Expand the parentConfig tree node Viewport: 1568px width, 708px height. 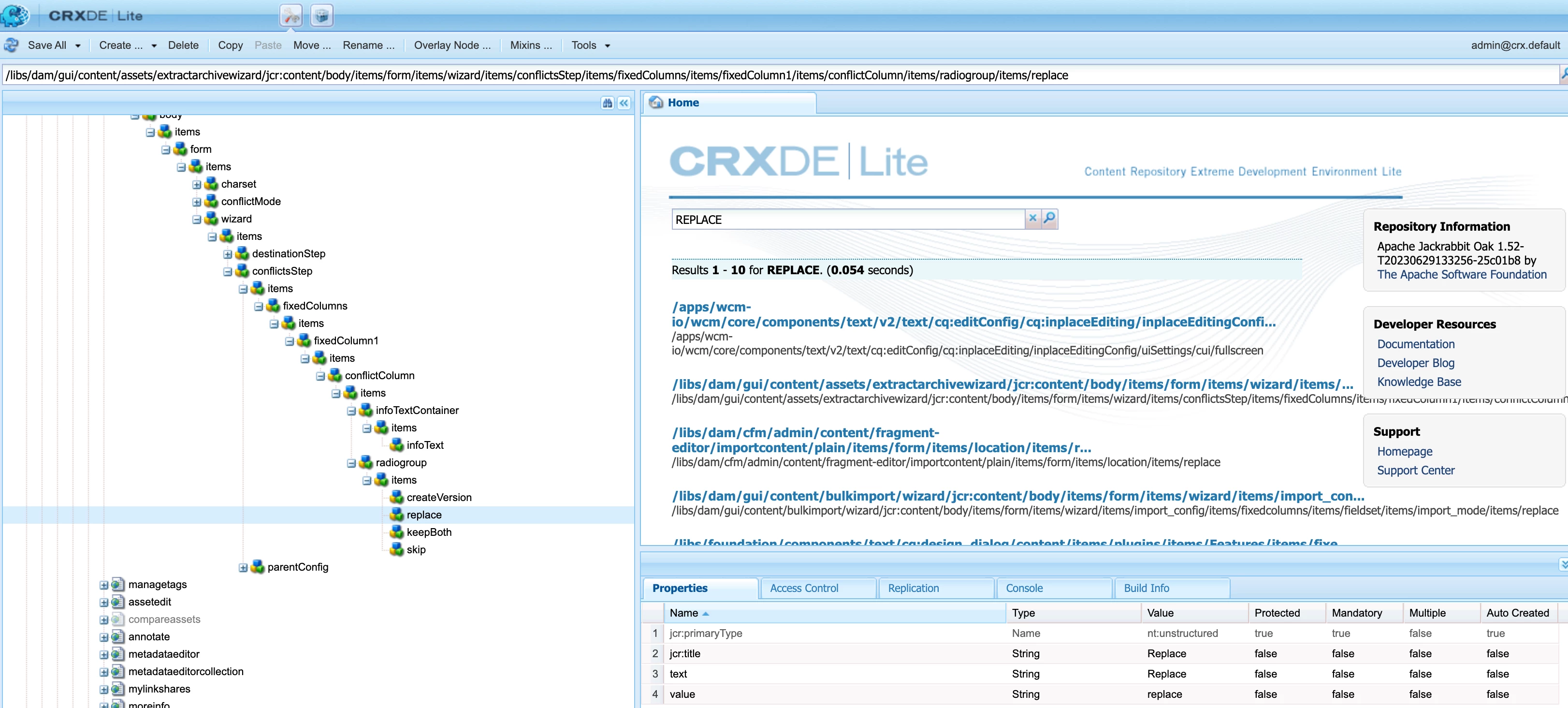point(243,568)
